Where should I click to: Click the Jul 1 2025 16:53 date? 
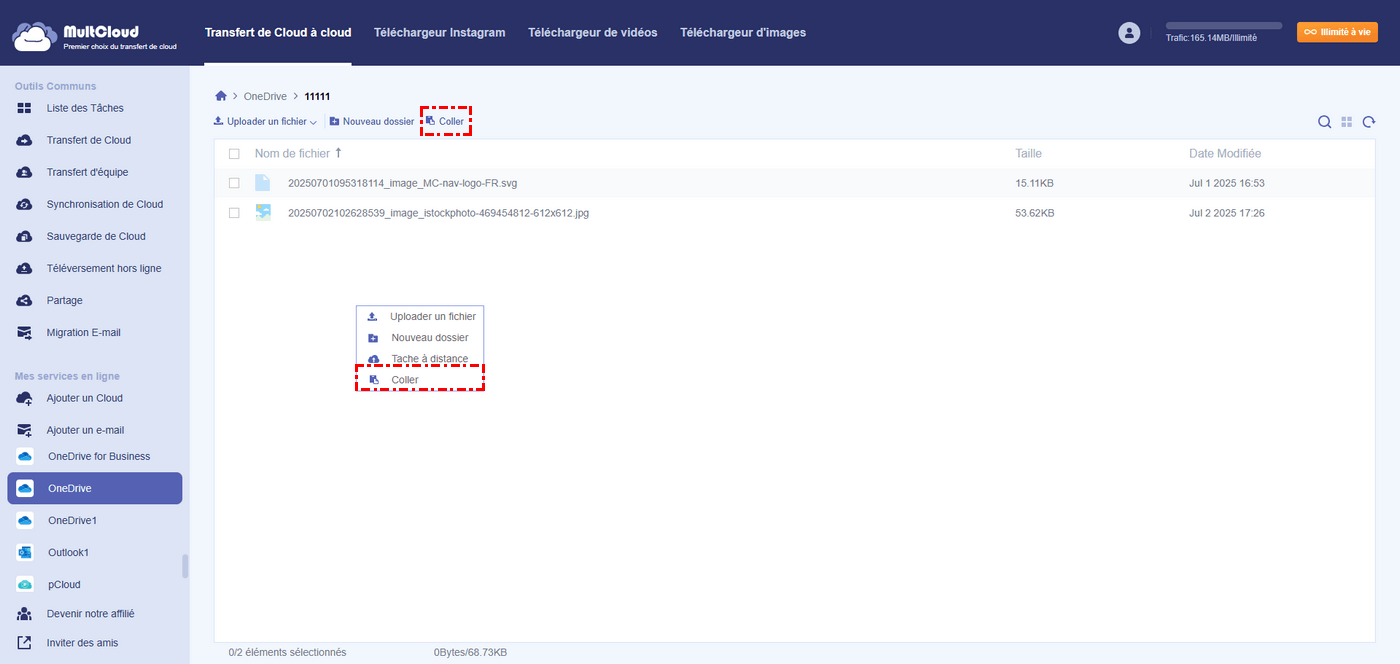click(1227, 183)
